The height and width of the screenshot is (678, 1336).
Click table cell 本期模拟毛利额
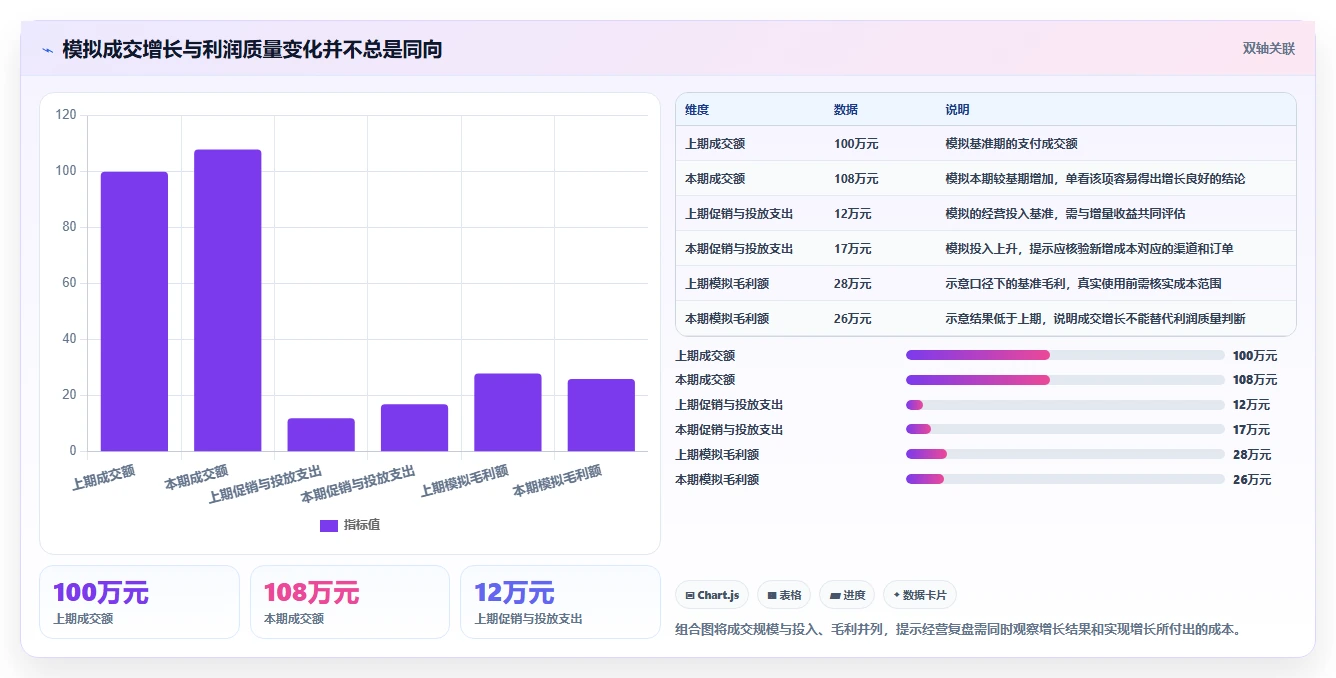727,319
